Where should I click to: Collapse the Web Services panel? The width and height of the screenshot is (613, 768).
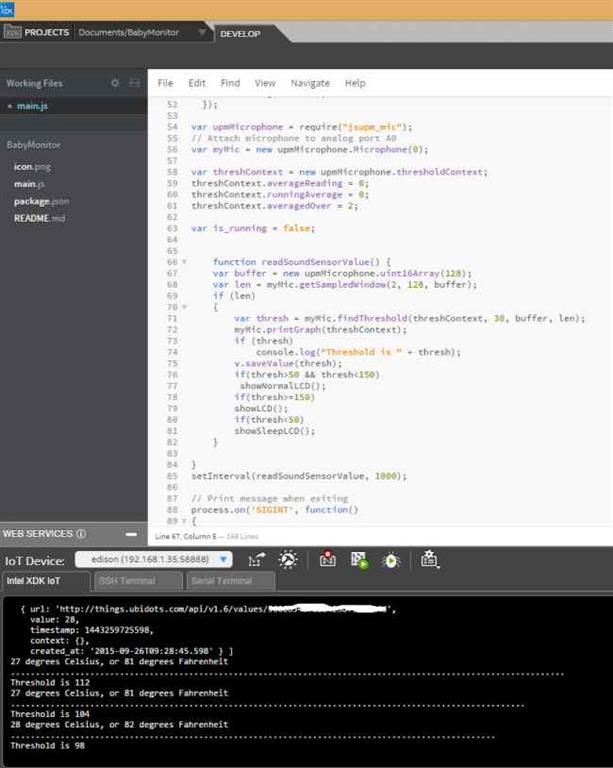[x=131, y=534]
